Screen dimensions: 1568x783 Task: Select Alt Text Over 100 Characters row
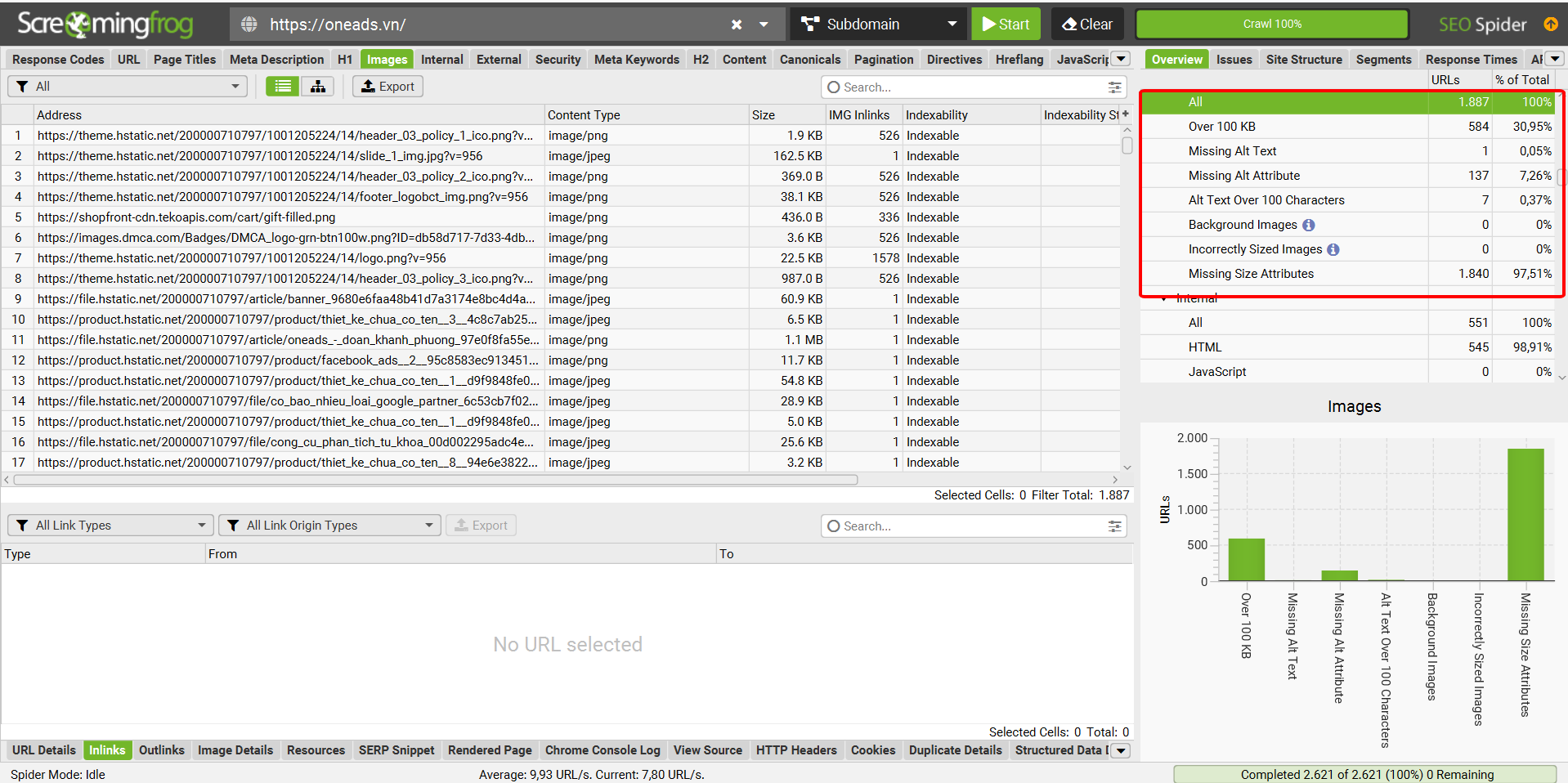pyautogui.click(x=1350, y=200)
